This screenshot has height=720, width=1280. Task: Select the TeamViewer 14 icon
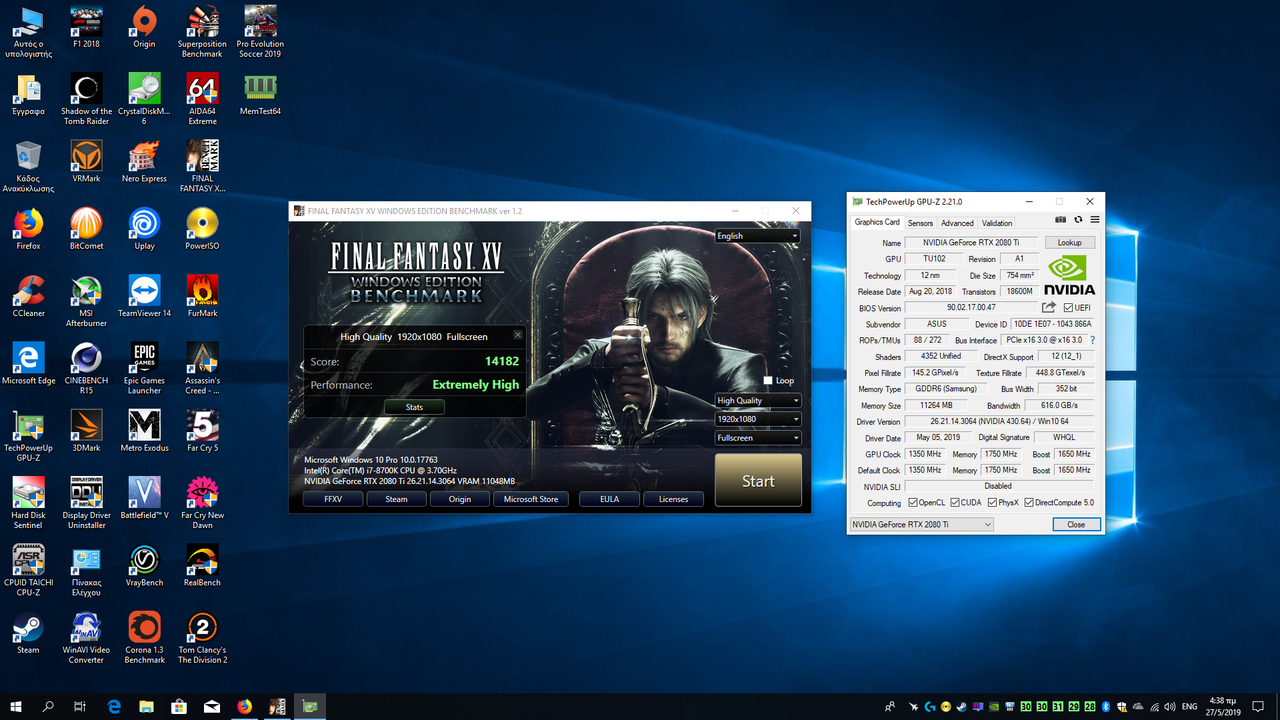pos(144,296)
